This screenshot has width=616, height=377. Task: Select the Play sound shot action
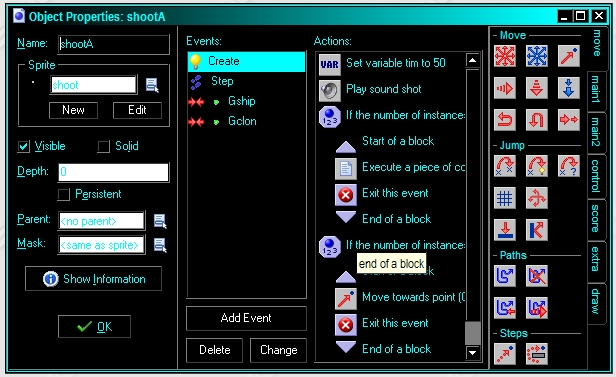coord(391,89)
